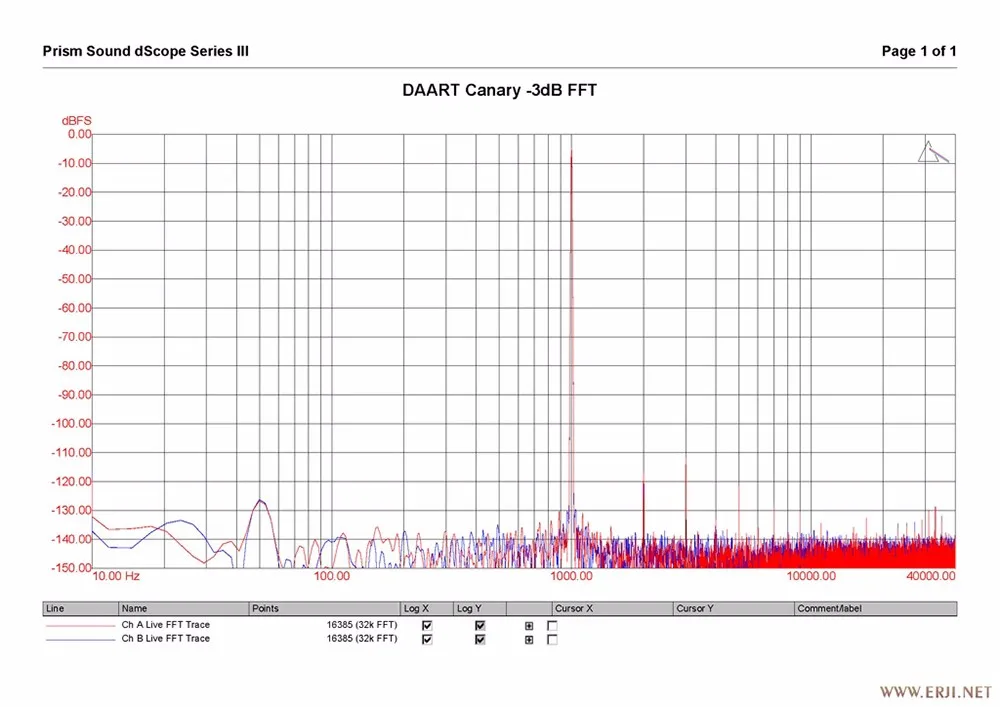Click the 'dBFS' Y-axis unit label
The width and height of the screenshot is (1000, 707).
[x=77, y=120]
